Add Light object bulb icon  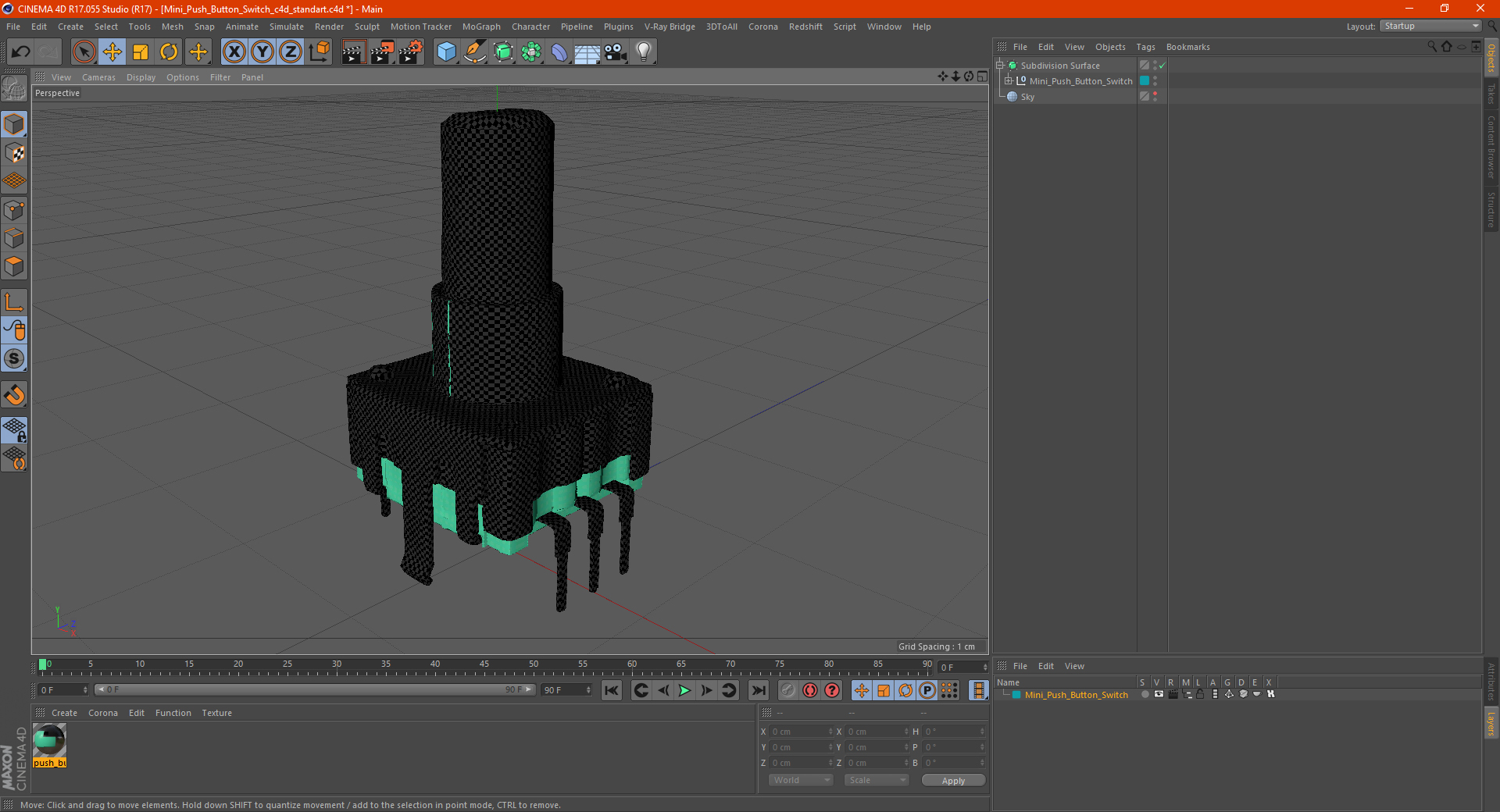644,52
